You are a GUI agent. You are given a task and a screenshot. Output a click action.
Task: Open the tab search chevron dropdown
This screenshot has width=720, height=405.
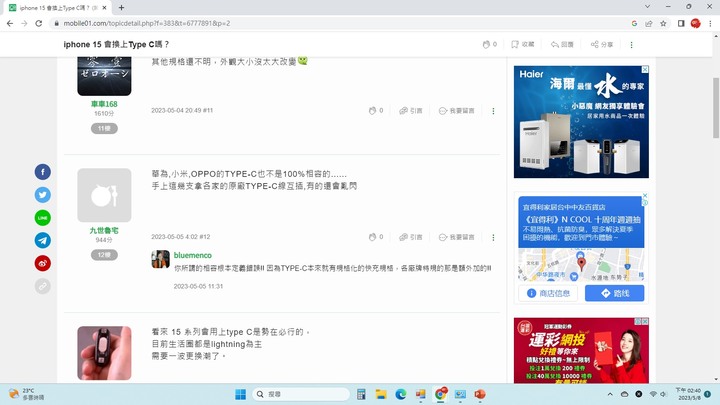(x=647, y=7)
